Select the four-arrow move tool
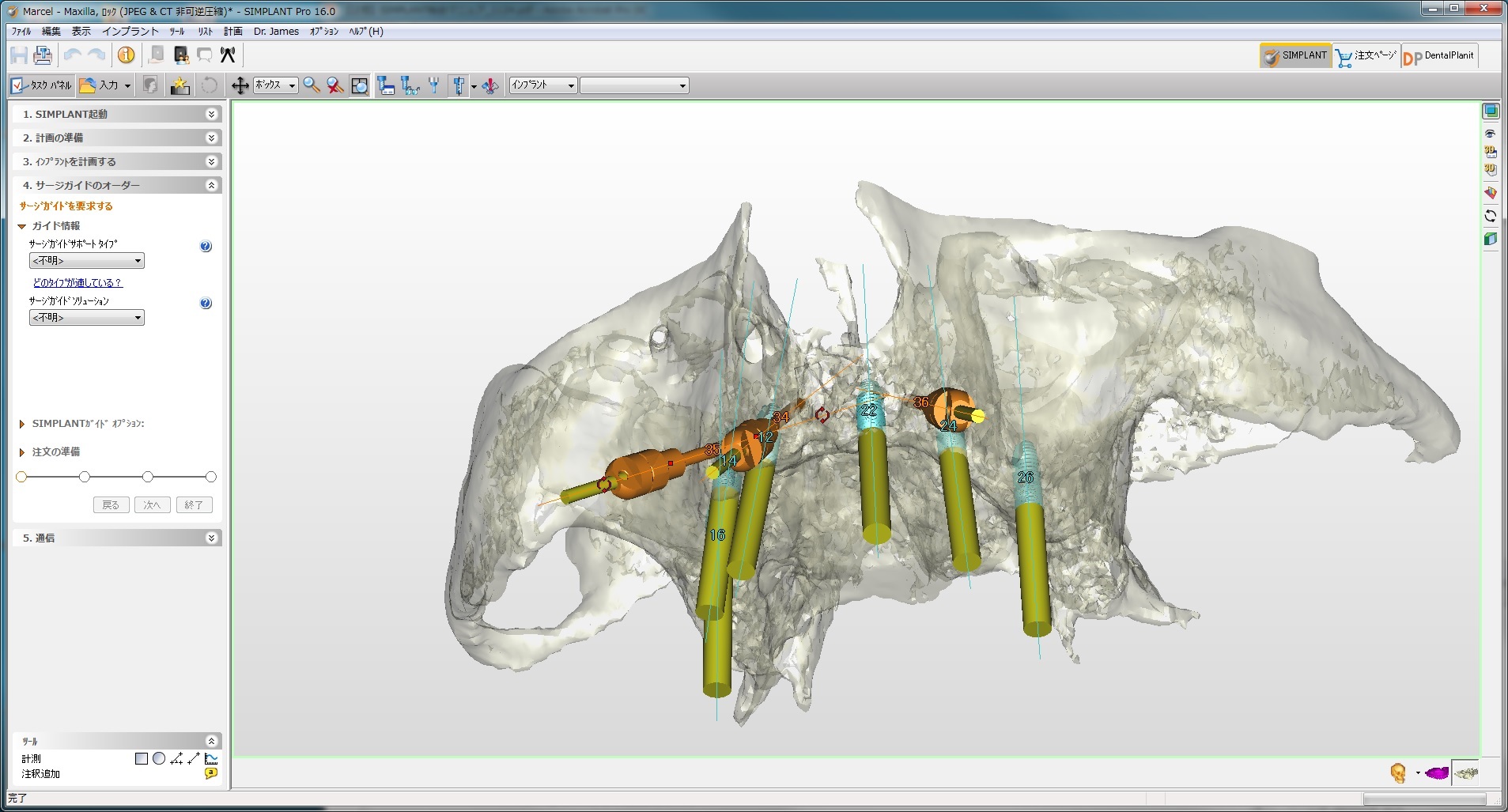This screenshot has width=1508, height=812. (x=240, y=85)
